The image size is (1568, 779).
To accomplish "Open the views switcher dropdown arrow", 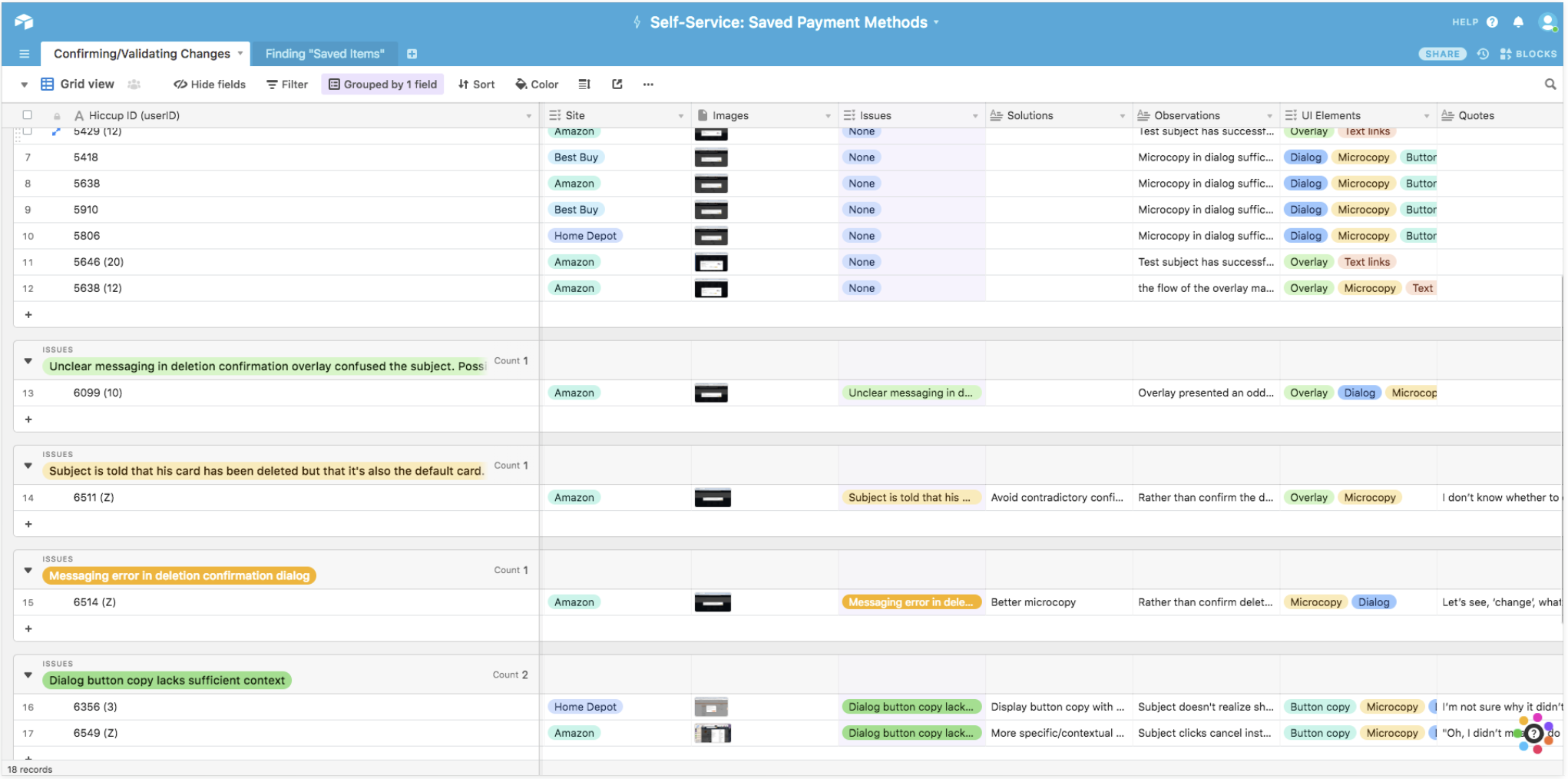I will pos(25,85).
